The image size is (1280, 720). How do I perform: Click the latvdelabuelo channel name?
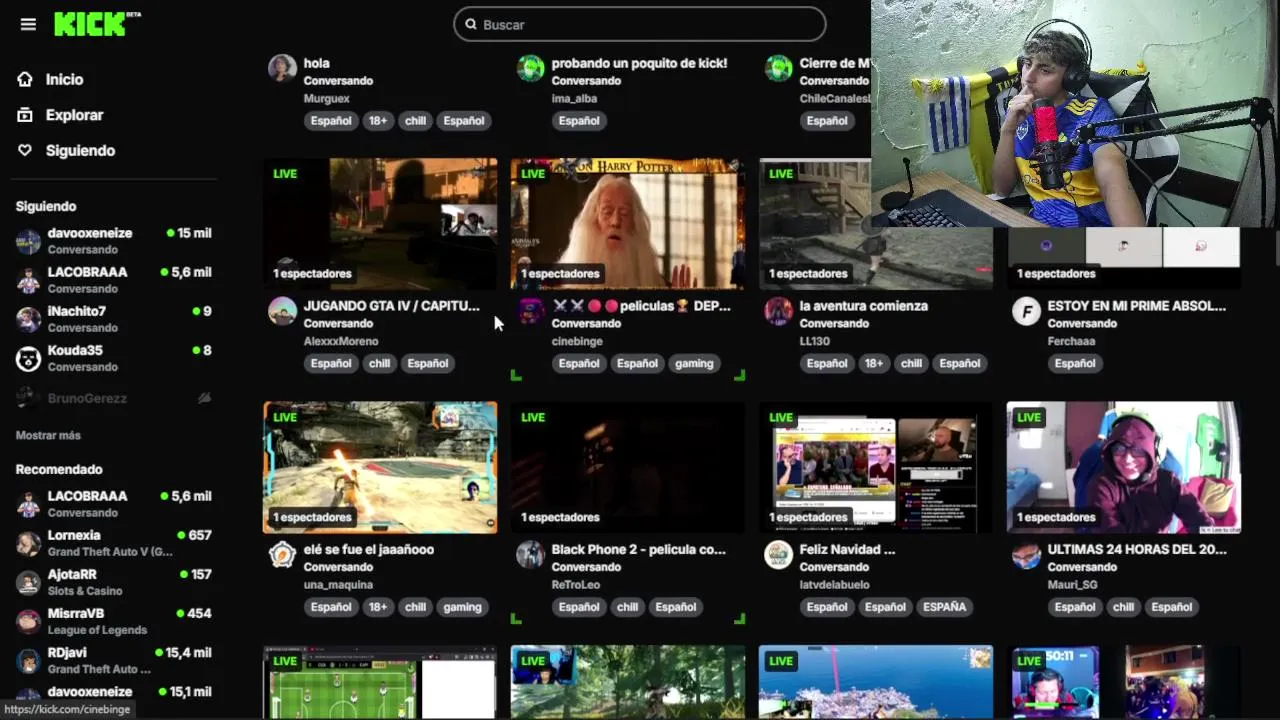tap(834, 585)
